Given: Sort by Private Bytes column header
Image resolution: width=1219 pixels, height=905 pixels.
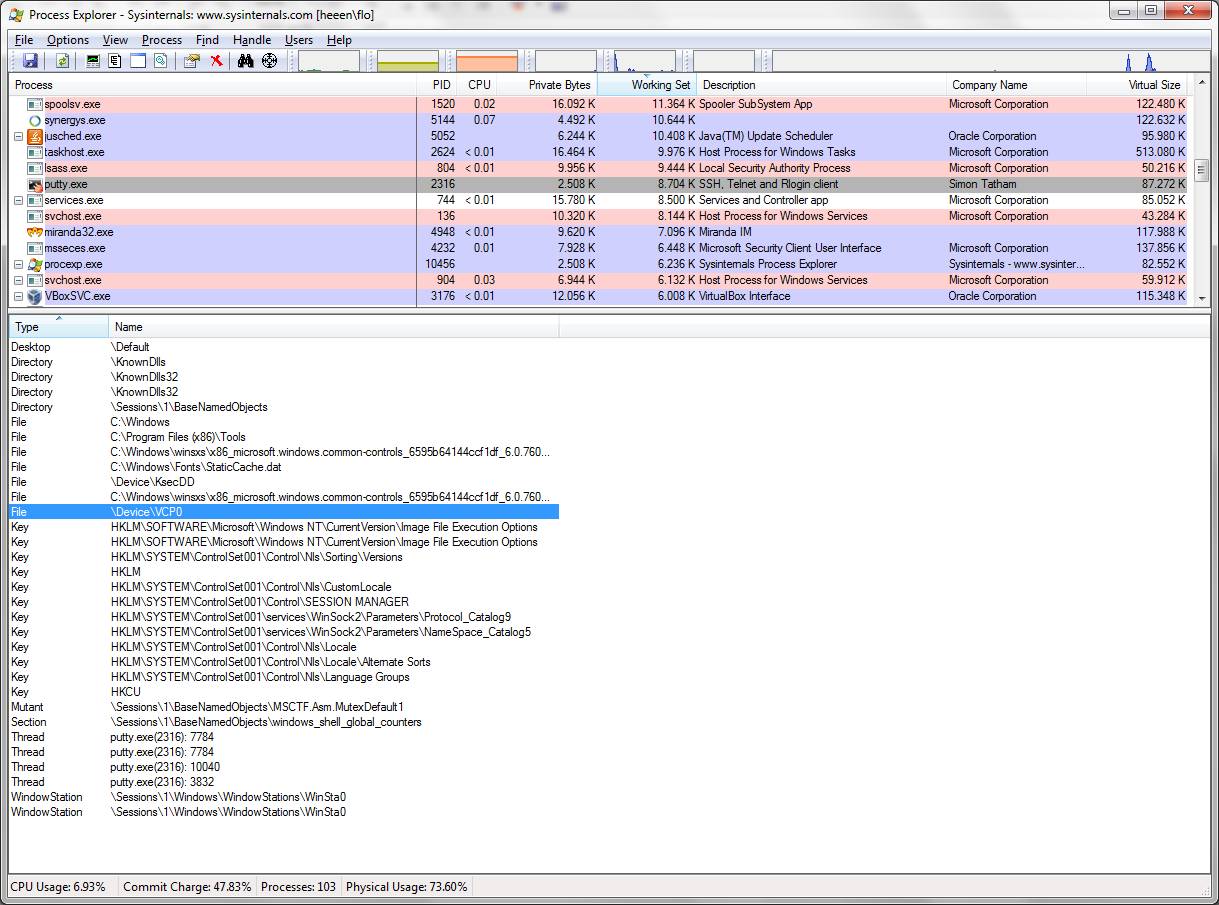Looking at the screenshot, I should (548, 85).
